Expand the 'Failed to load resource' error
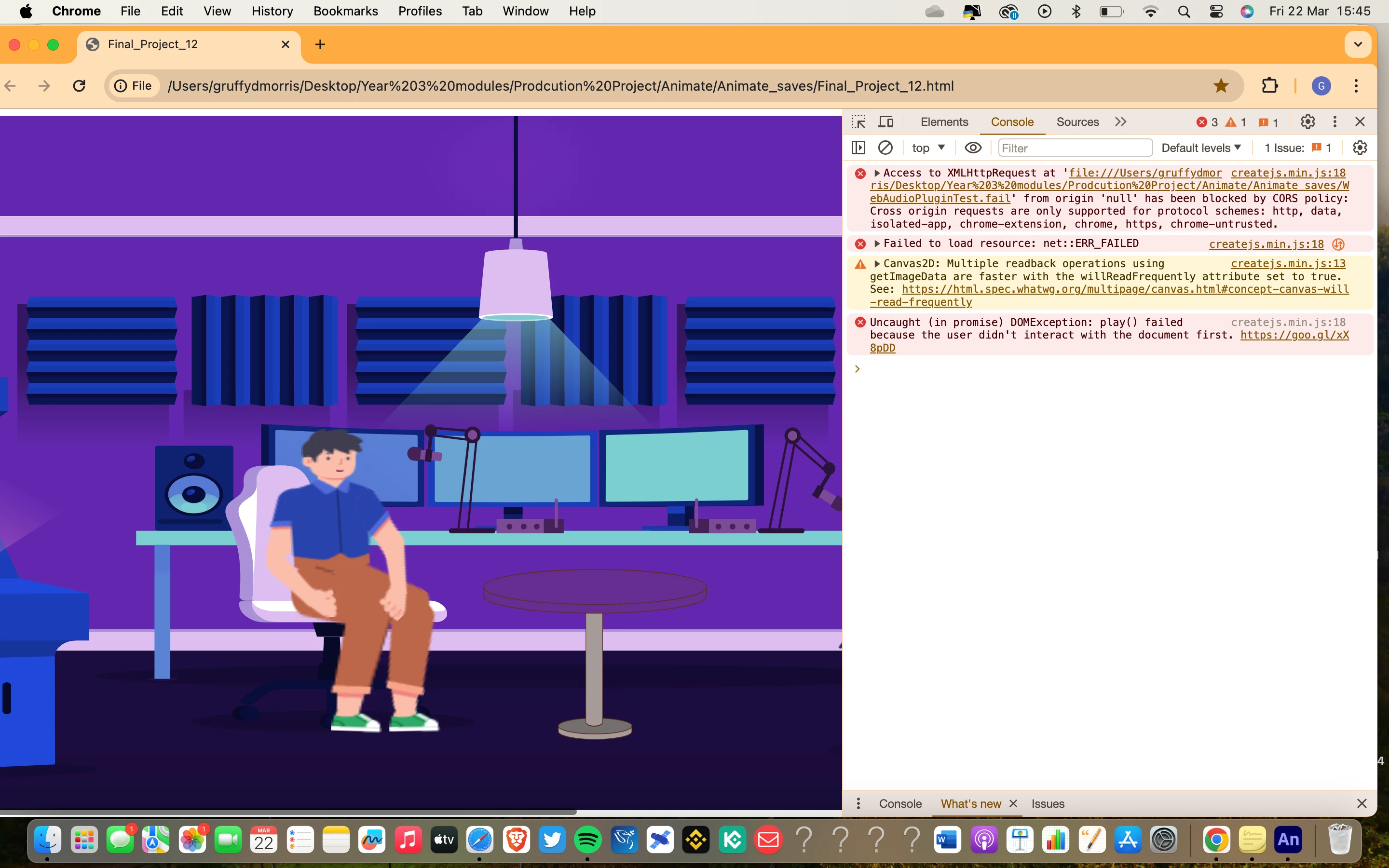 click(877, 244)
